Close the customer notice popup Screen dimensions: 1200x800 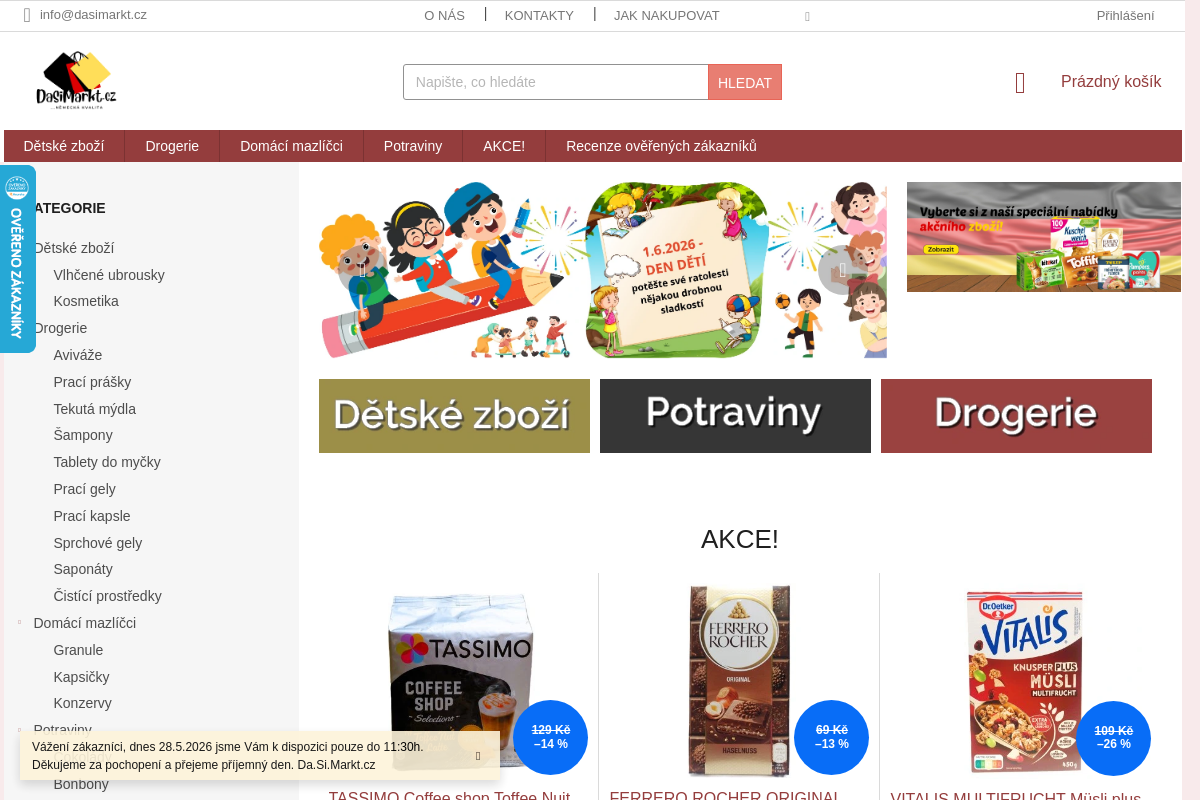tap(478, 756)
